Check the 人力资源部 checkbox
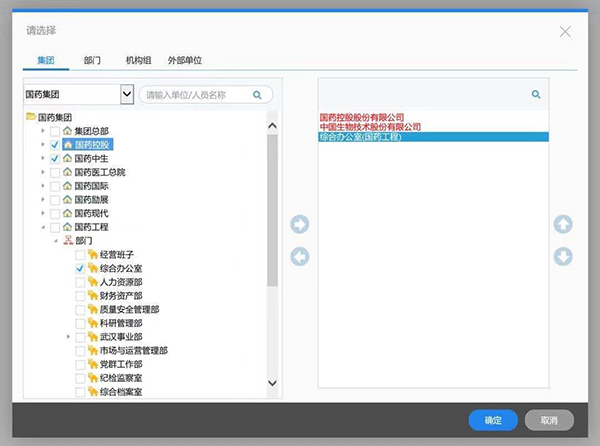The image size is (600, 446). click(x=80, y=282)
